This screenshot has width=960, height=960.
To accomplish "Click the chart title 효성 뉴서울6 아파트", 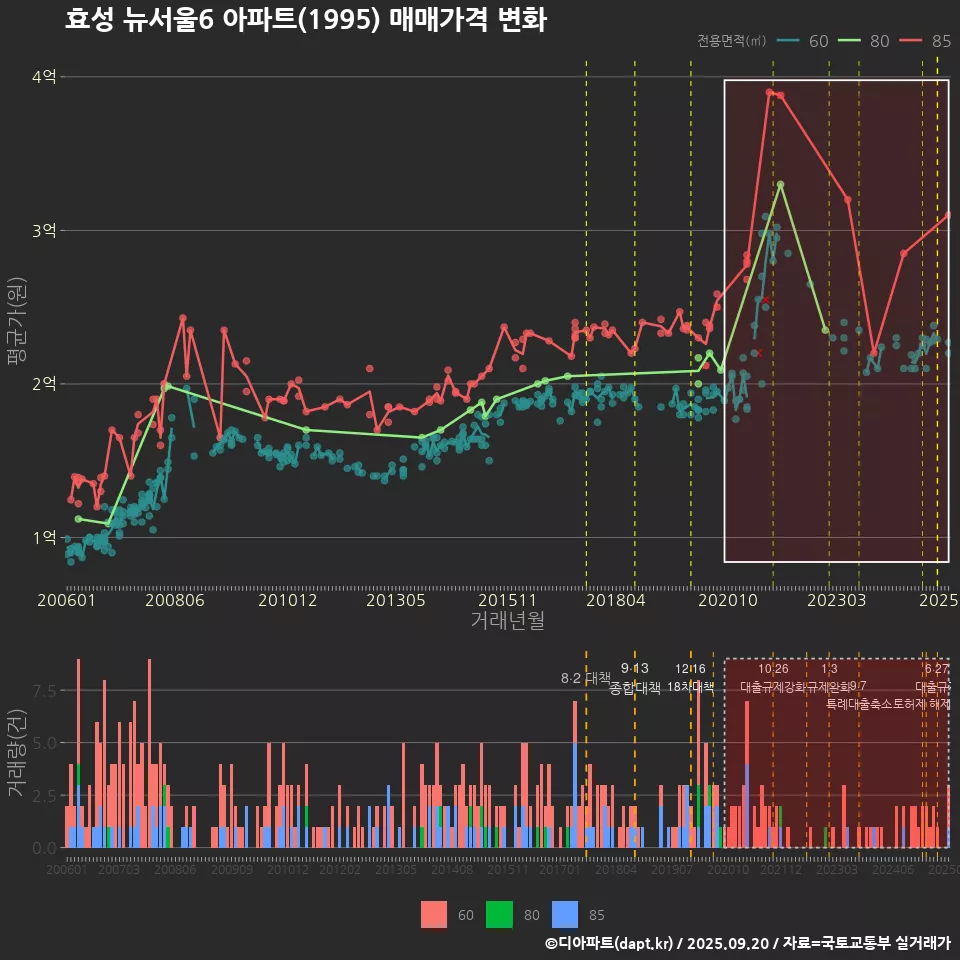I will point(305,20).
